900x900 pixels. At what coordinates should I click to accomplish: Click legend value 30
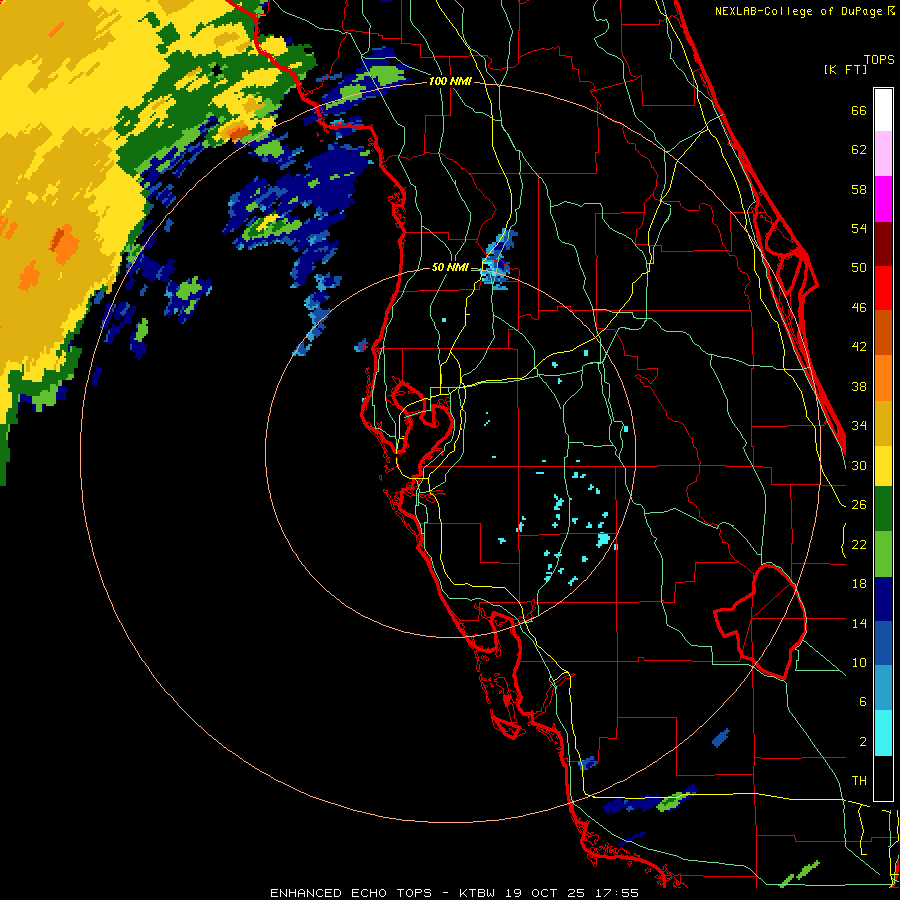coord(859,465)
